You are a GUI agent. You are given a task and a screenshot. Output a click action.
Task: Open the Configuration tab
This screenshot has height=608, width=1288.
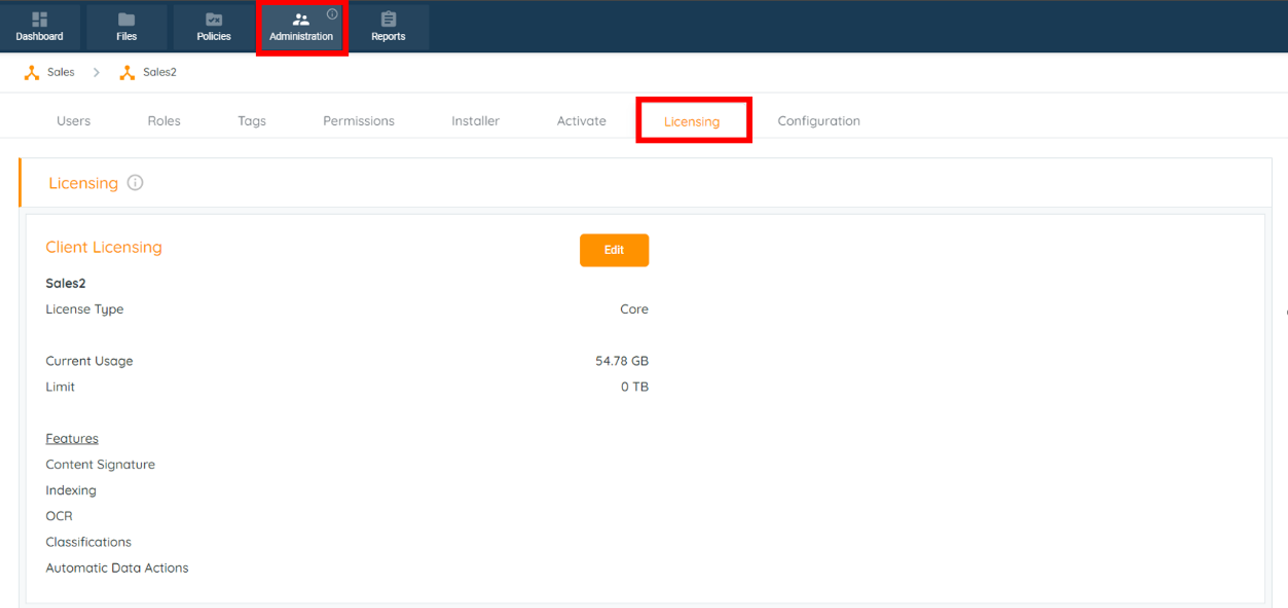[818, 121]
